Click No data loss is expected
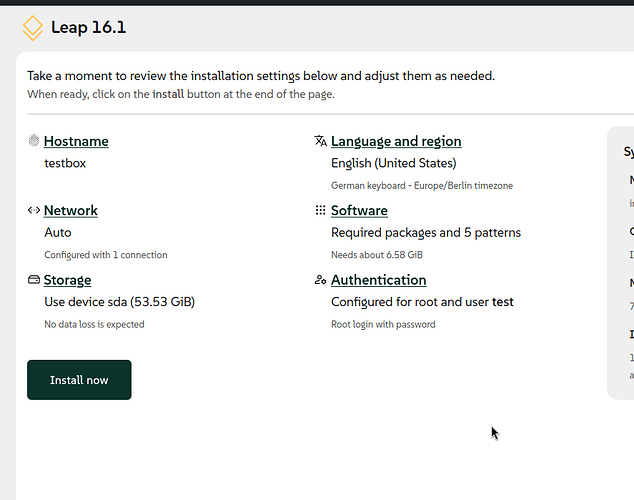This screenshot has width=634, height=500. click(94, 324)
